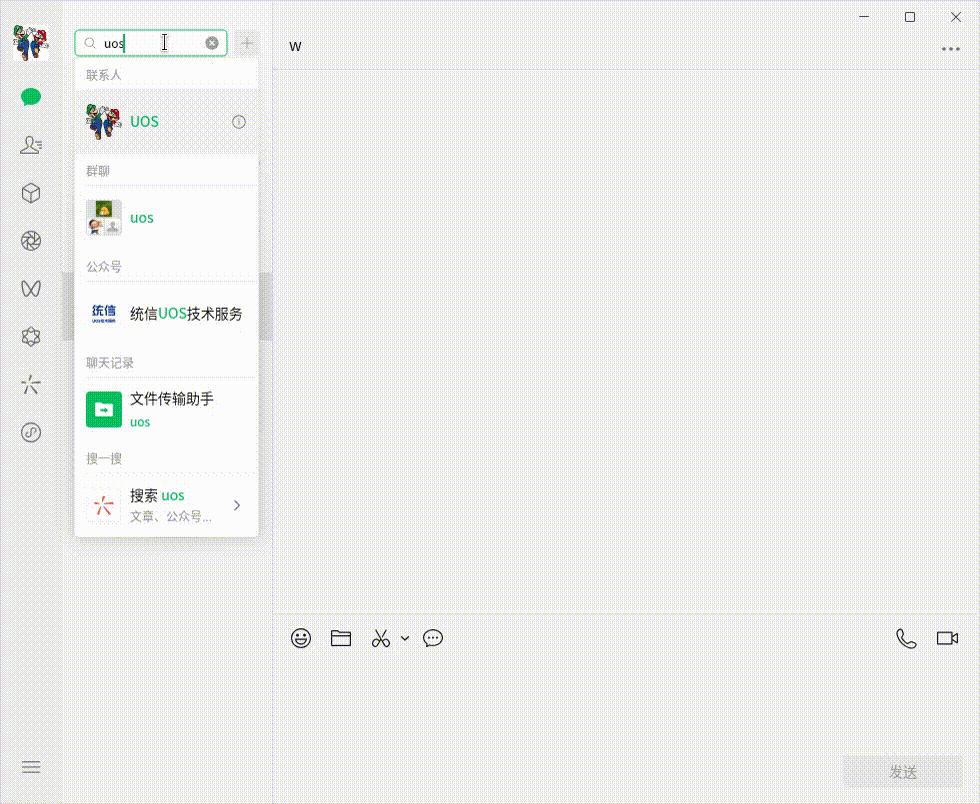Clear the search box text

[212, 43]
